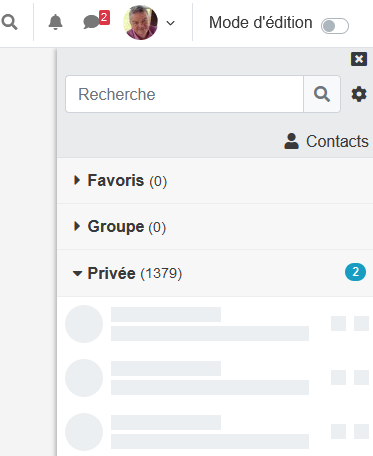Click the top bar search magnifier
This screenshot has width=373, height=456.
tap(9, 22)
